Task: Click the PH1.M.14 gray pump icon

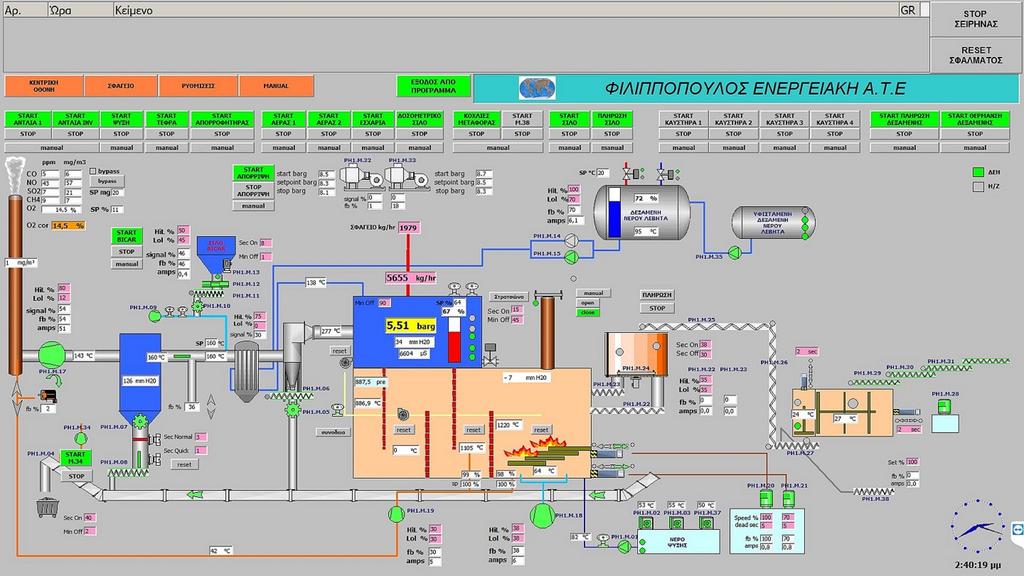Action: [x=571, y=240]
